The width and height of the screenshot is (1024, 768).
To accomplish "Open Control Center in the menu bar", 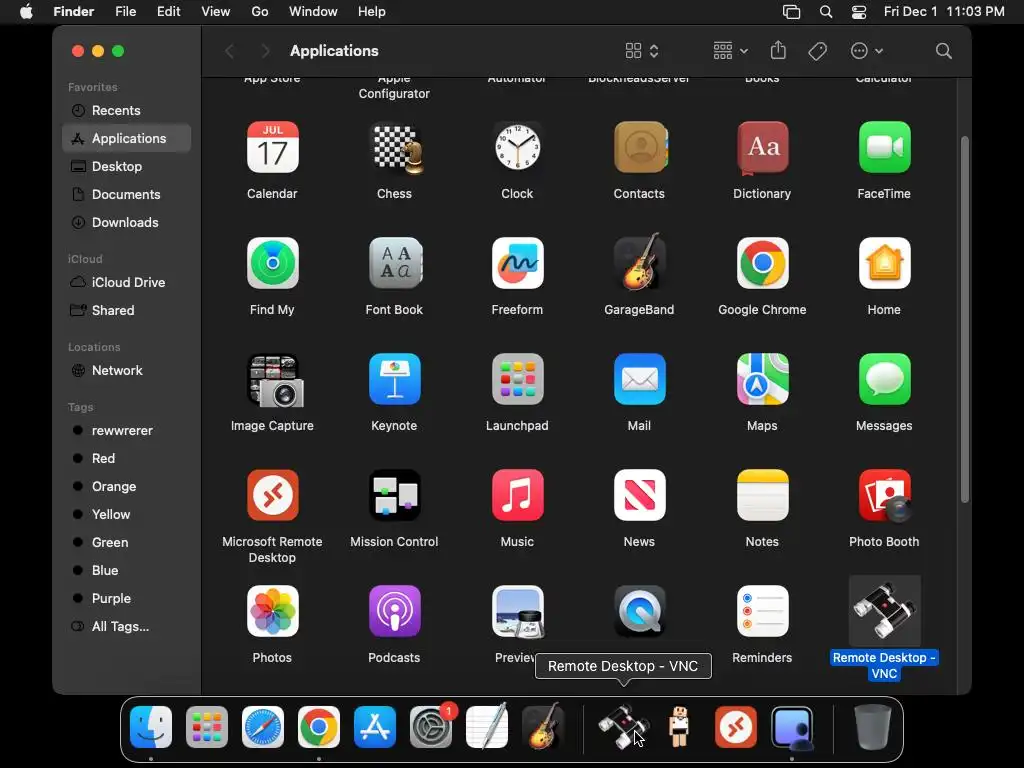I will pos(859,12).
